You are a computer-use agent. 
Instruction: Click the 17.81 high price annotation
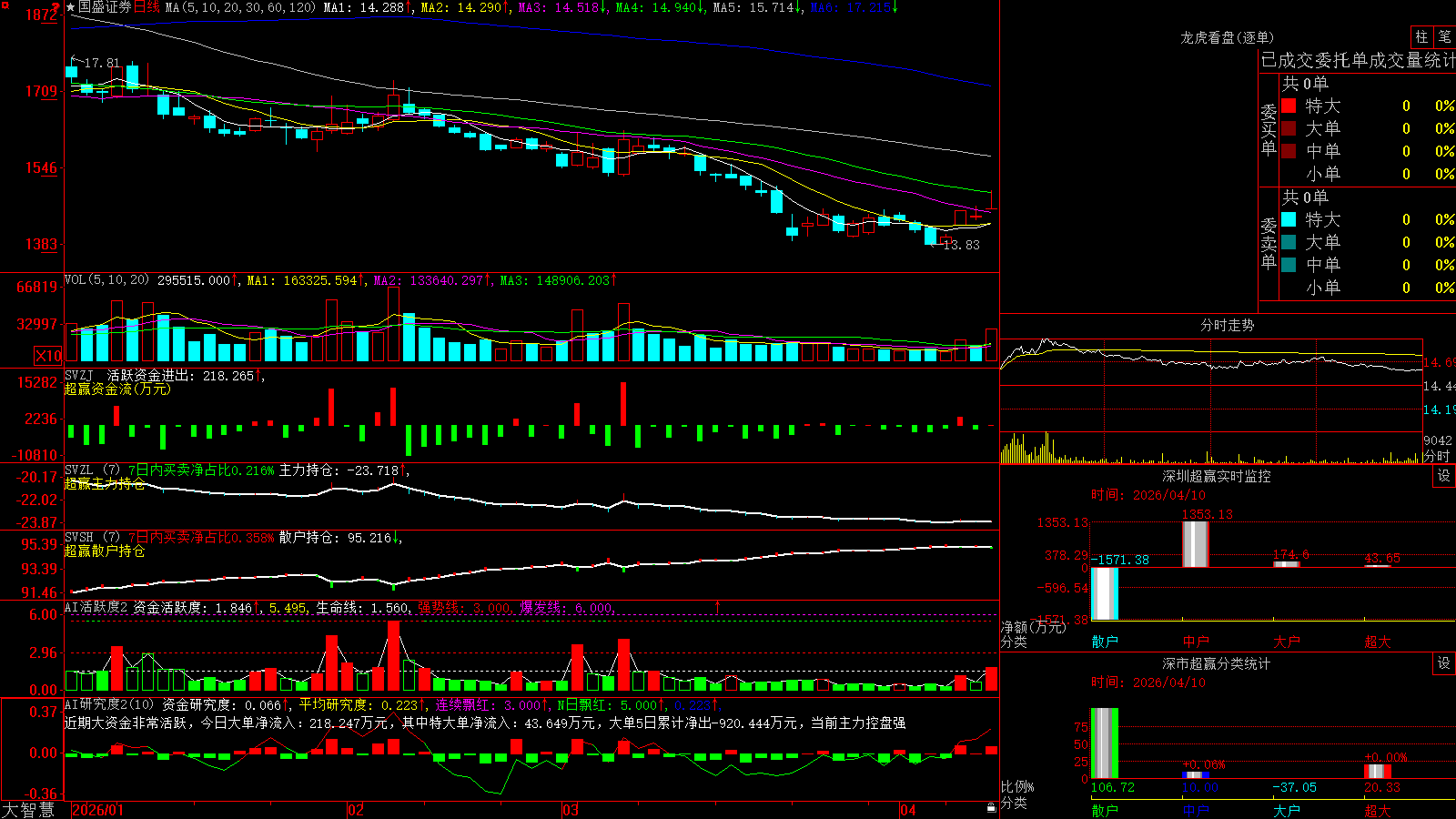(x=102, y=63)
